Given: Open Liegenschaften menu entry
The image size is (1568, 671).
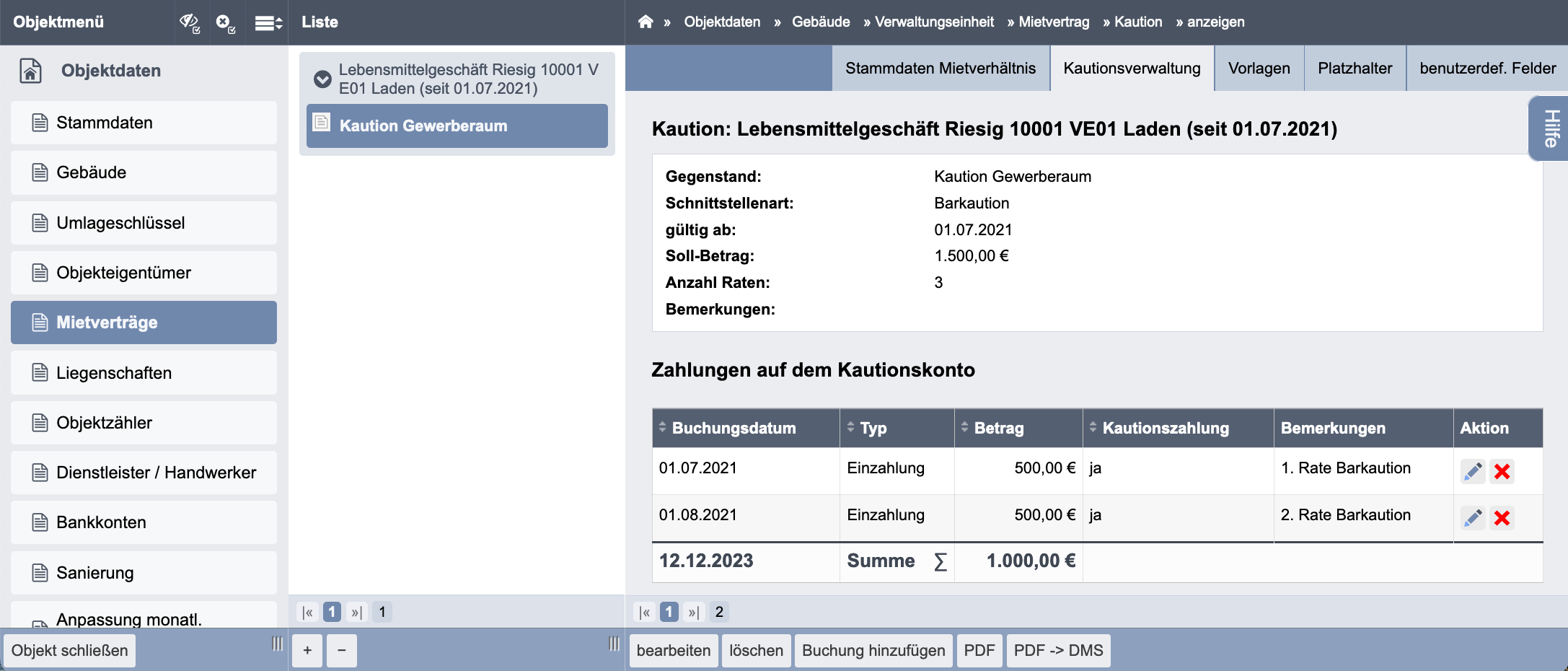Looking at the screenshot, I should (144, 373).
